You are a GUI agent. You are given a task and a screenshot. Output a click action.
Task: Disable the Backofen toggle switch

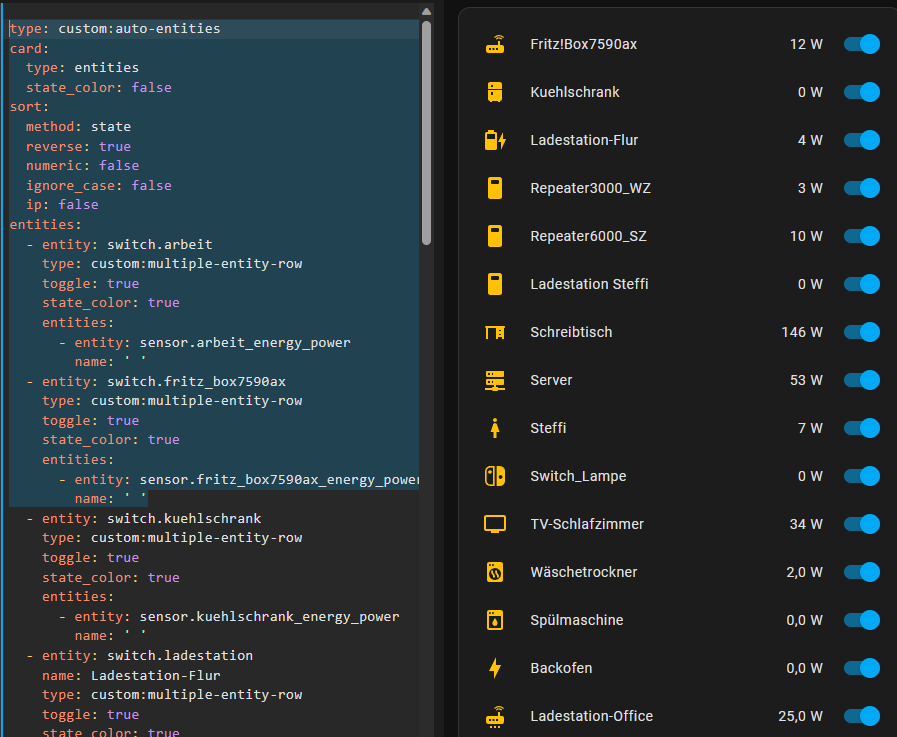click(x=861, y=668)
